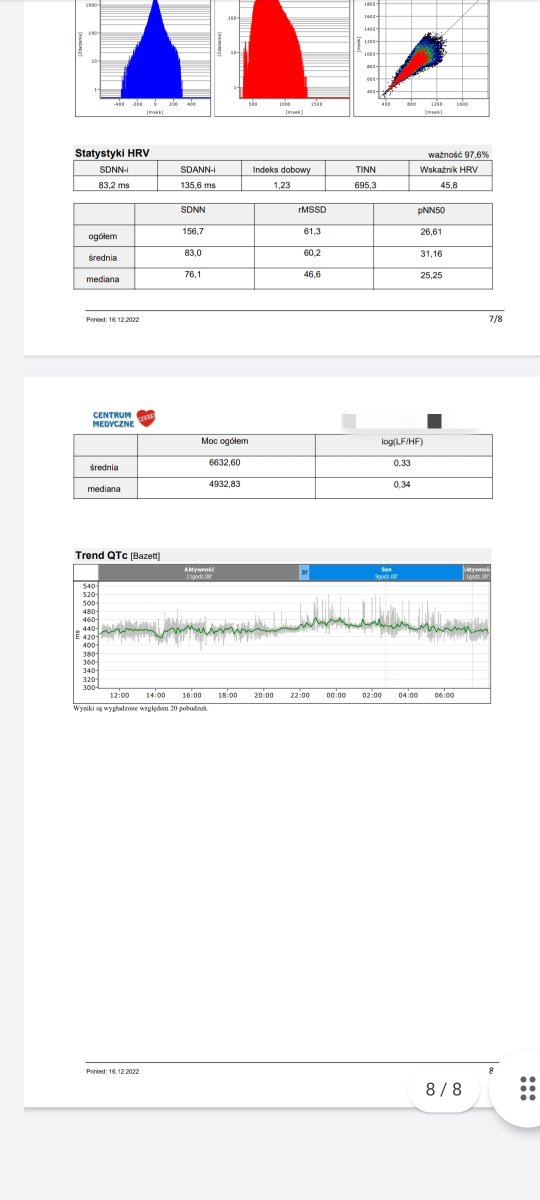
Task: Select log(LF/HF) value 0,33
Action: [x=403, y=463]
